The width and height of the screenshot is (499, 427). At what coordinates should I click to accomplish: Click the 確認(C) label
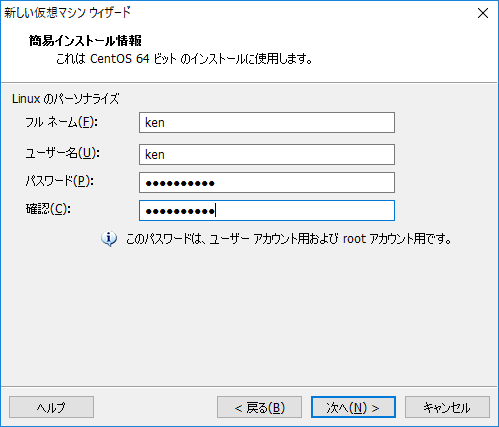tap(48, 209)
